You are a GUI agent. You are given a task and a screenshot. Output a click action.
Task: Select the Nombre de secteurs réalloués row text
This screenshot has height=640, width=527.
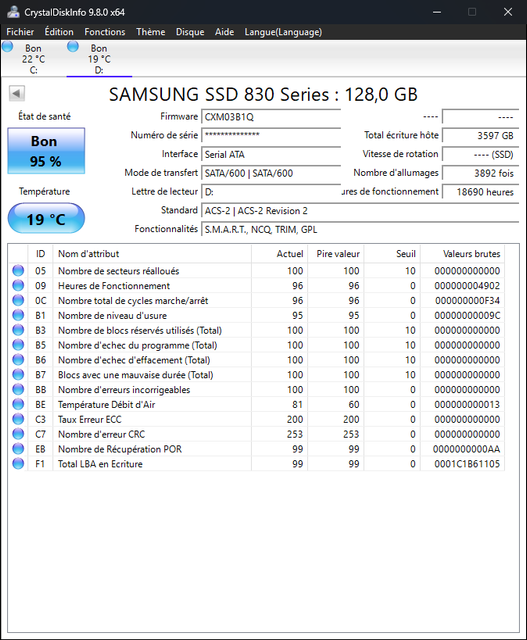[118, 271]
